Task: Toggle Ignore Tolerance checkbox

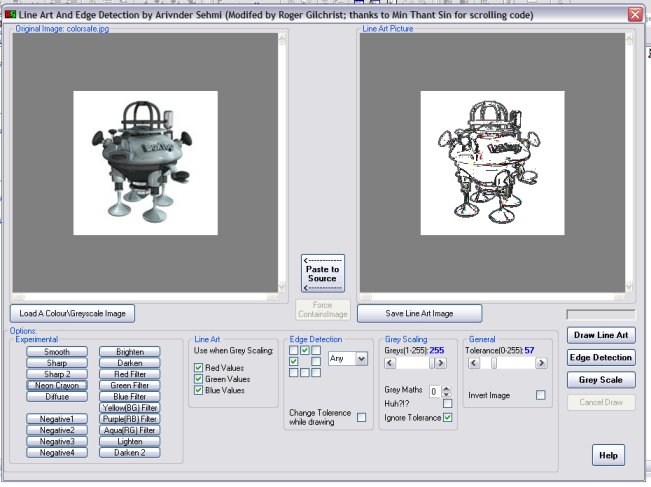Action: (447, 416)
